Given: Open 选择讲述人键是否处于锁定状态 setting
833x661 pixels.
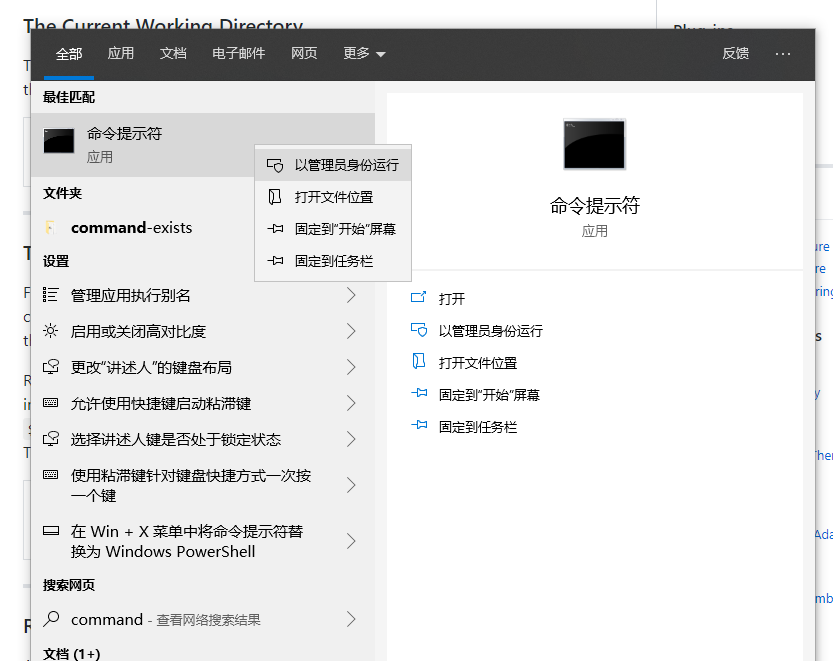Looking at the screenshot, I should pos(203,439).
